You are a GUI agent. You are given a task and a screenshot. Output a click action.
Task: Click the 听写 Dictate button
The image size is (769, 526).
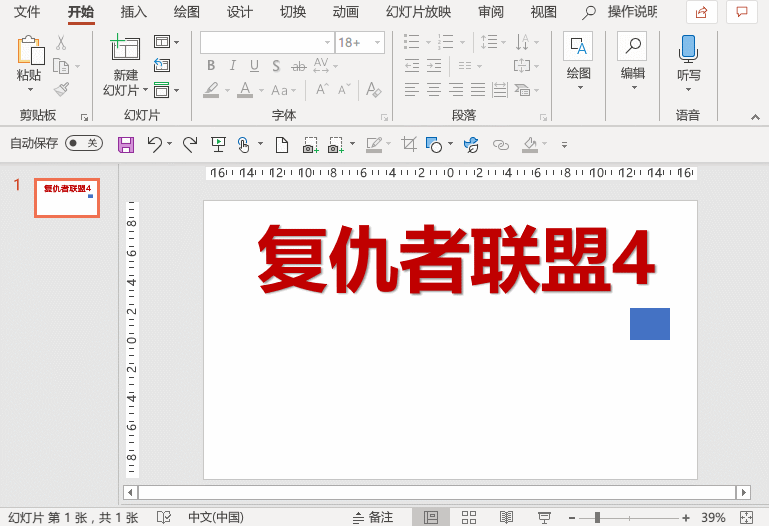(x=689, y=63)
